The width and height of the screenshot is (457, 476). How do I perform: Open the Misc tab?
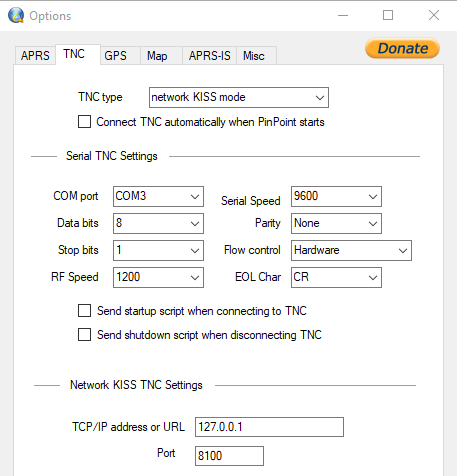click(254, 55)
